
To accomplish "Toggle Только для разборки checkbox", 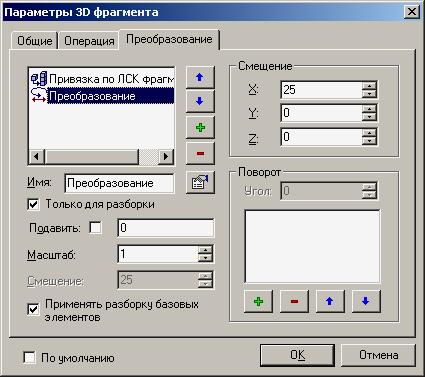I will coord(33,204).
